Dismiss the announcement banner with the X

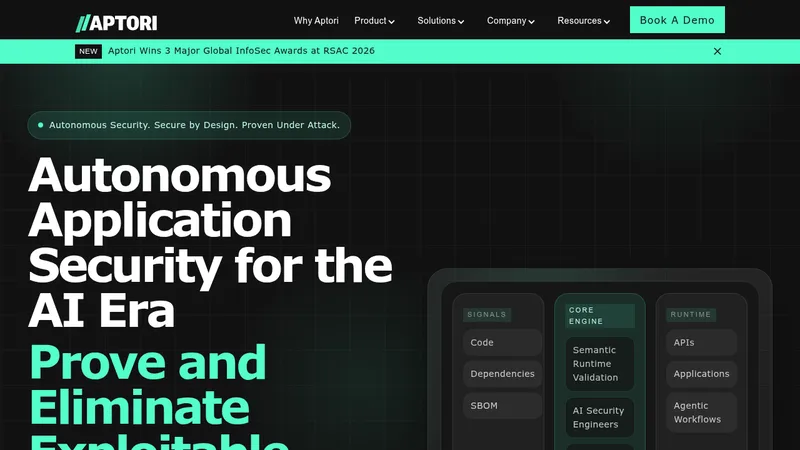pyautogui.click(x=717, y=52)
